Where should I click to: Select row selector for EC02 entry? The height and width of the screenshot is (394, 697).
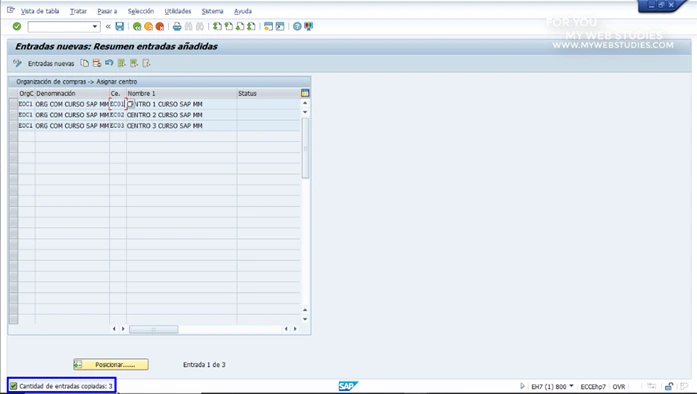tap(13, 115)
